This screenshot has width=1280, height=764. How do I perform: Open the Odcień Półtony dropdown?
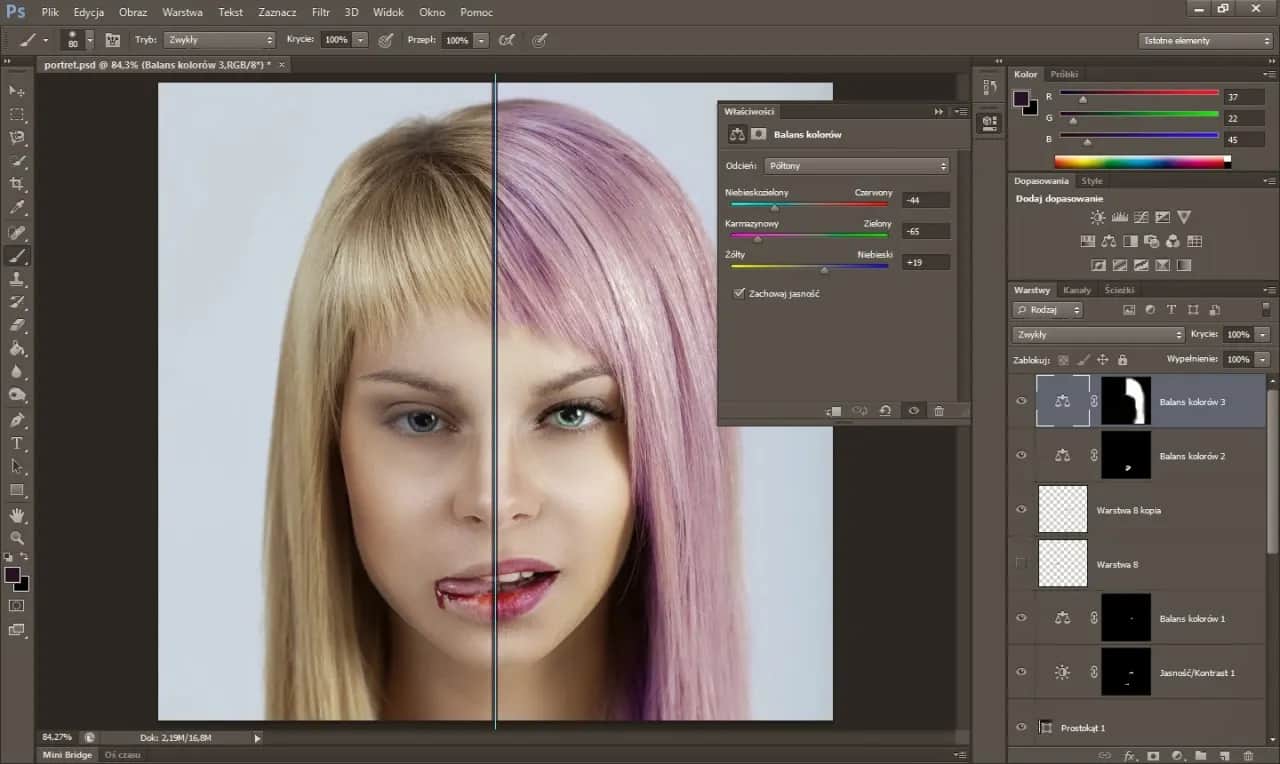856,165
